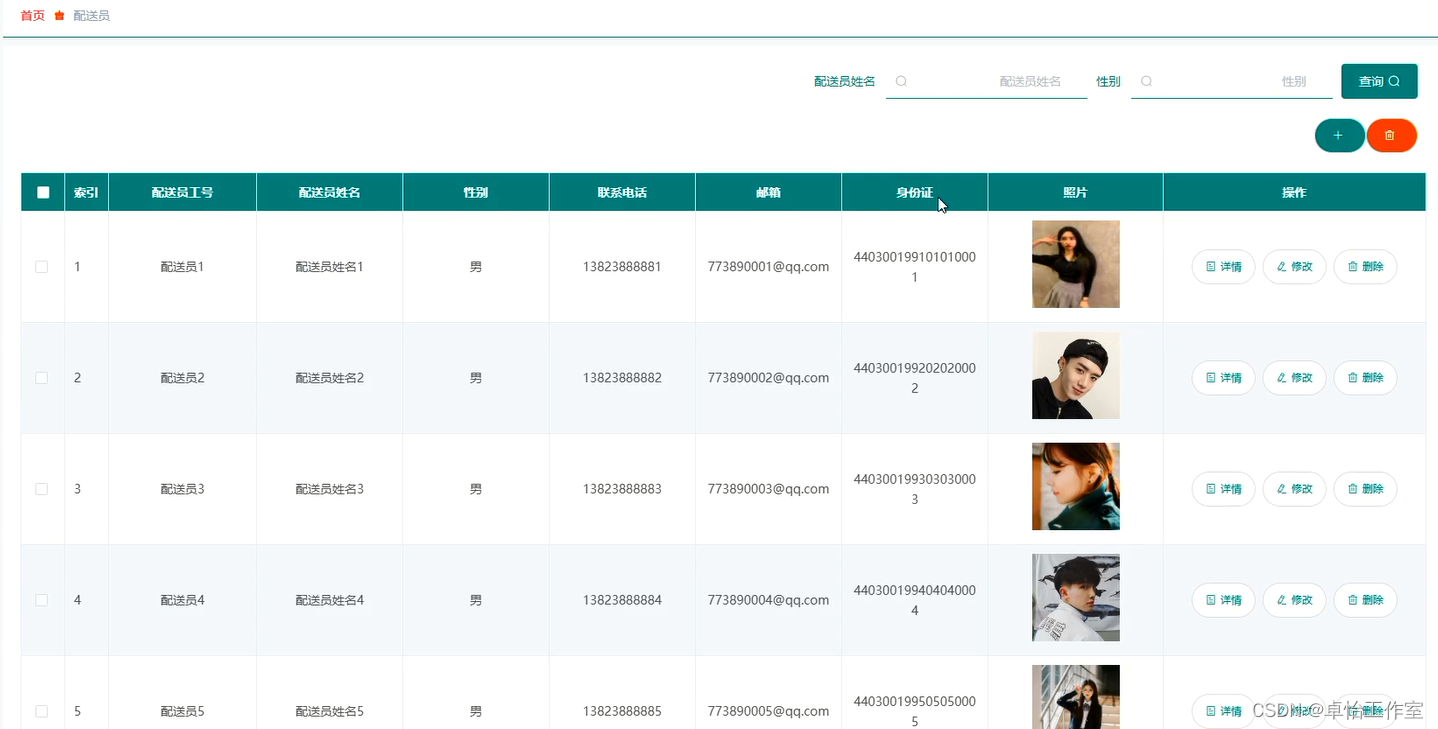Click the 照片 column header
Screen dimensions: 1438x729
click(x=1075, y=192)
